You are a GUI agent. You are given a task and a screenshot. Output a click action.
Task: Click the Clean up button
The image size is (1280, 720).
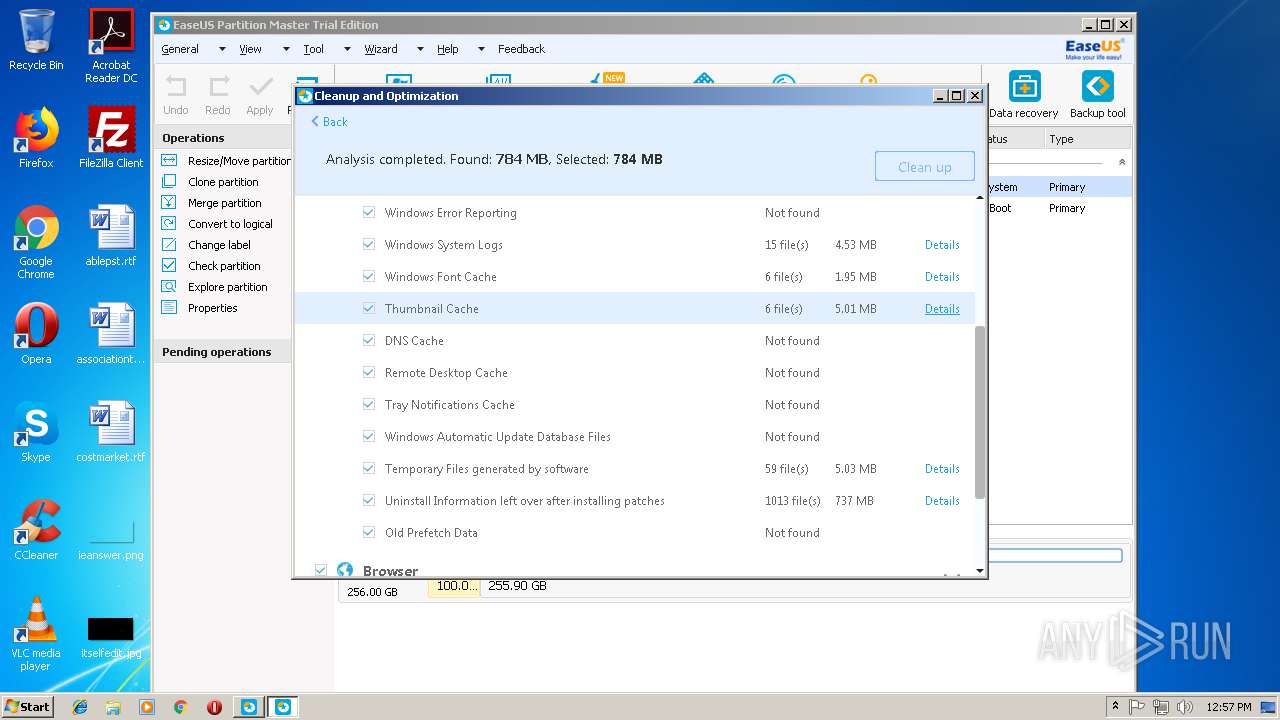tap(924, 167)
